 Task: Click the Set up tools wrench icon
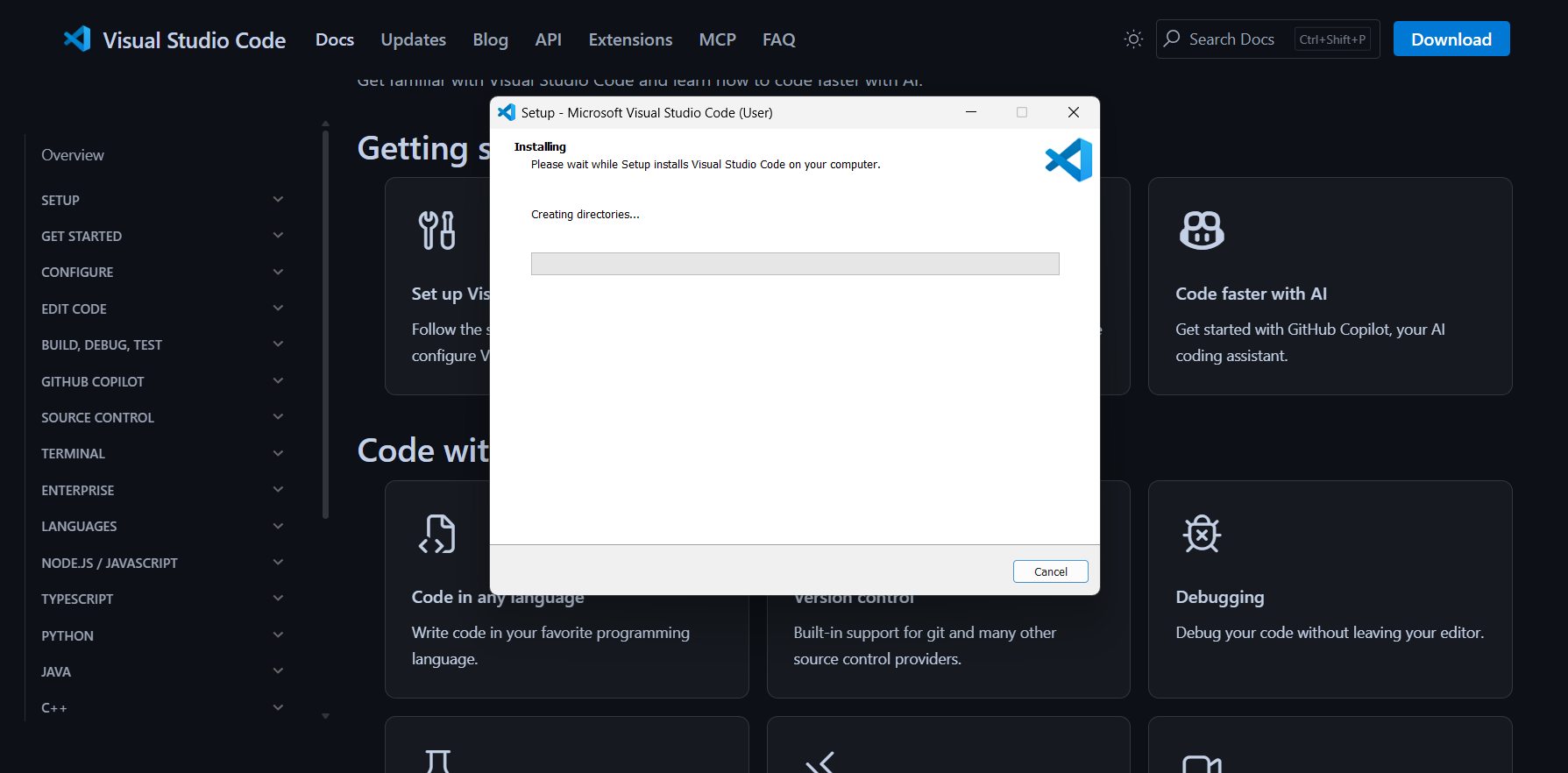pyautogui.click(x=436, y=230)
